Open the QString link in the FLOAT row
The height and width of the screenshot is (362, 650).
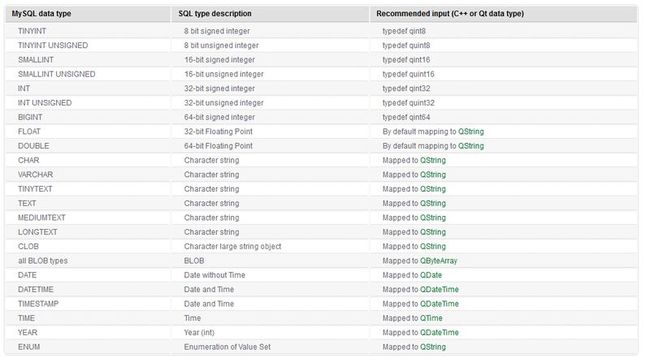[x=471, y=131]
